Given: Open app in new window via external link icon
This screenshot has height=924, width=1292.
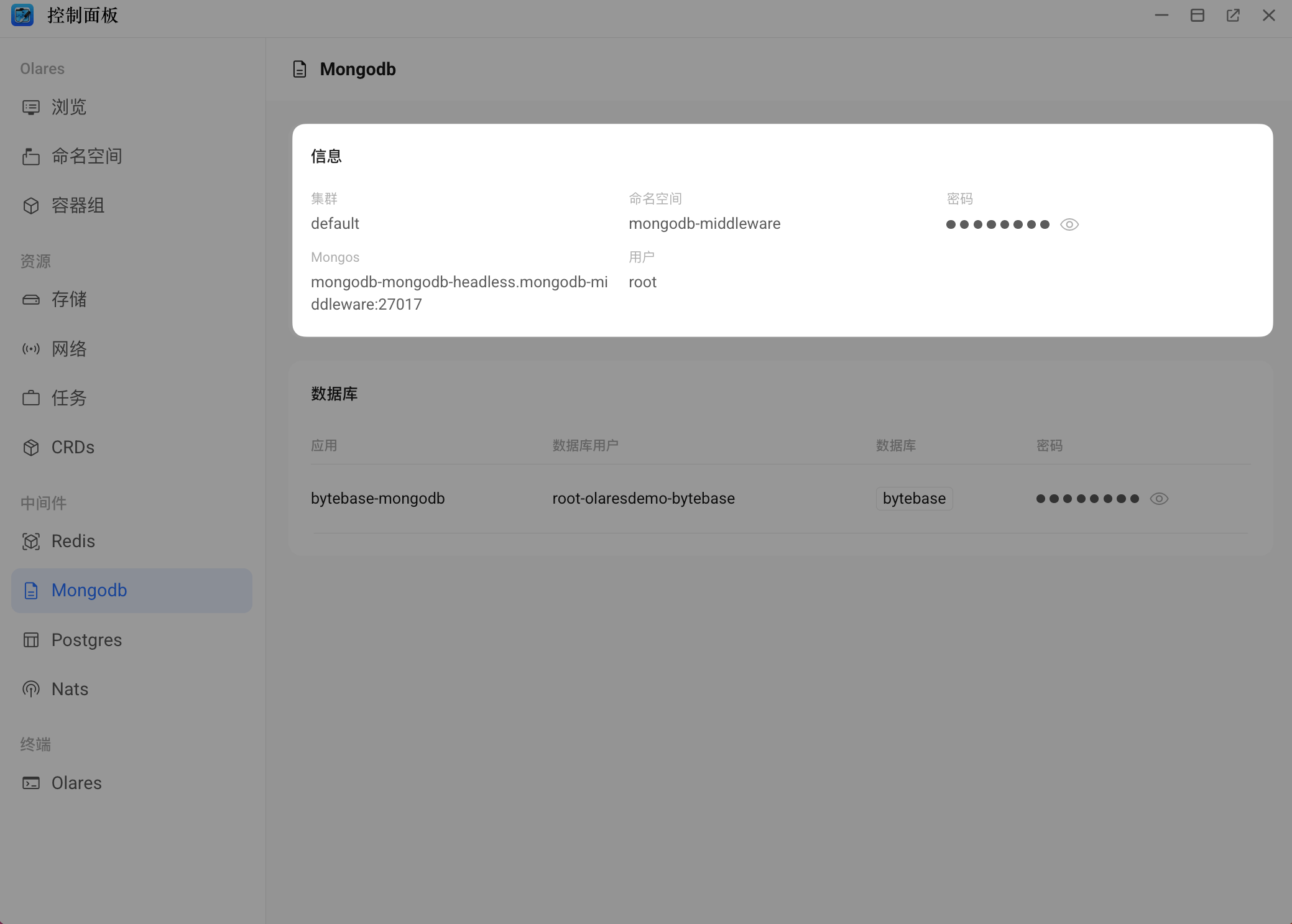Looking at the screenshot, I should (1233, 15).
